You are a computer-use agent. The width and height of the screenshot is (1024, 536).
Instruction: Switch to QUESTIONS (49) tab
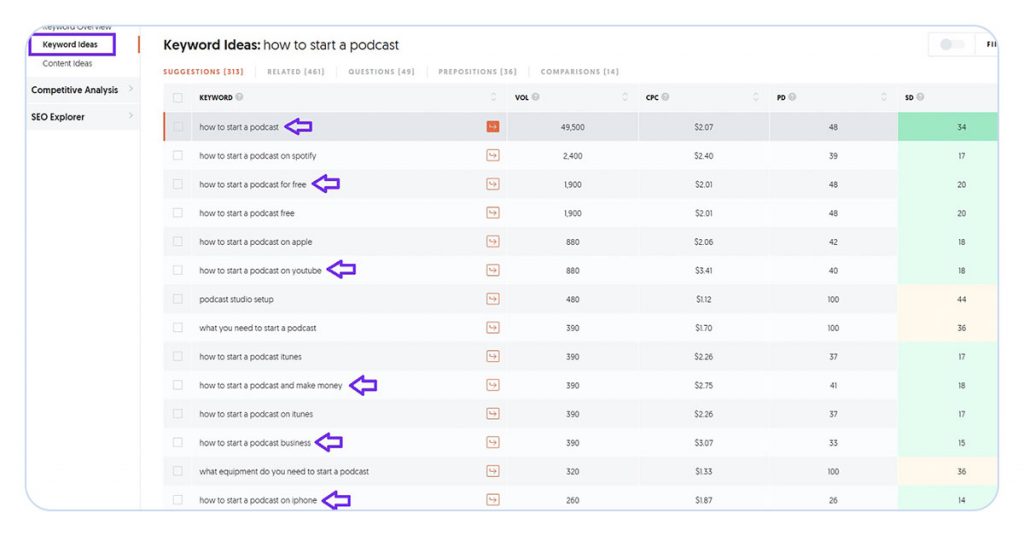click(381, 72)
